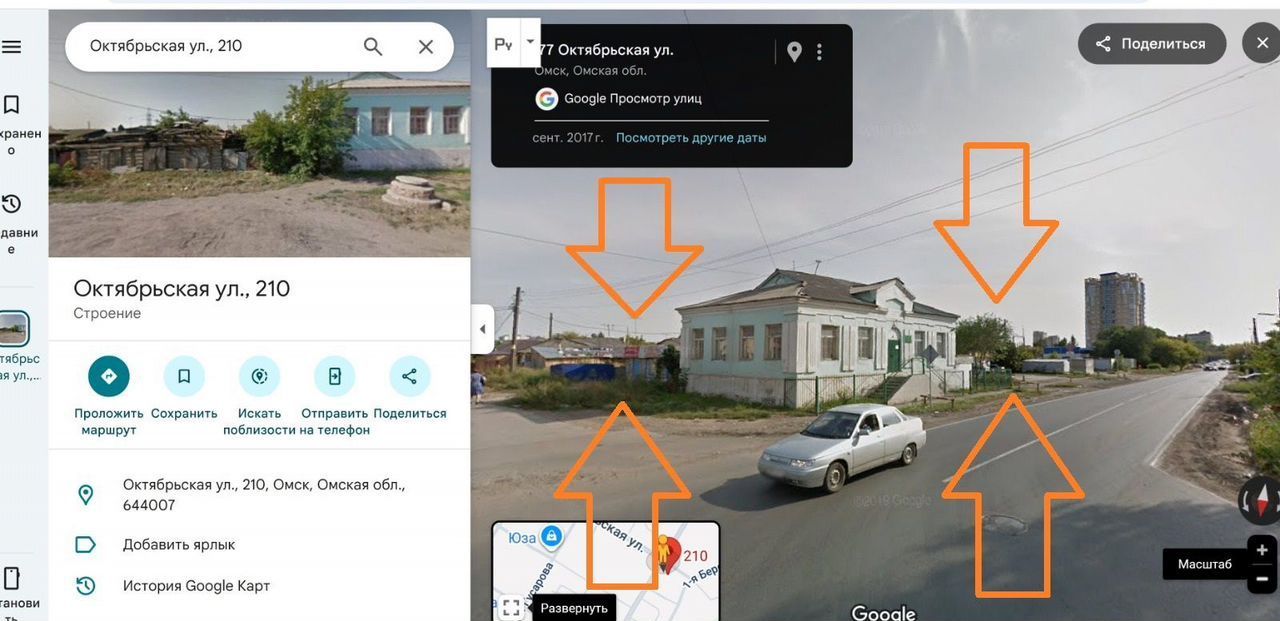Click the Искать поблизости icon

tap(259, 376)
